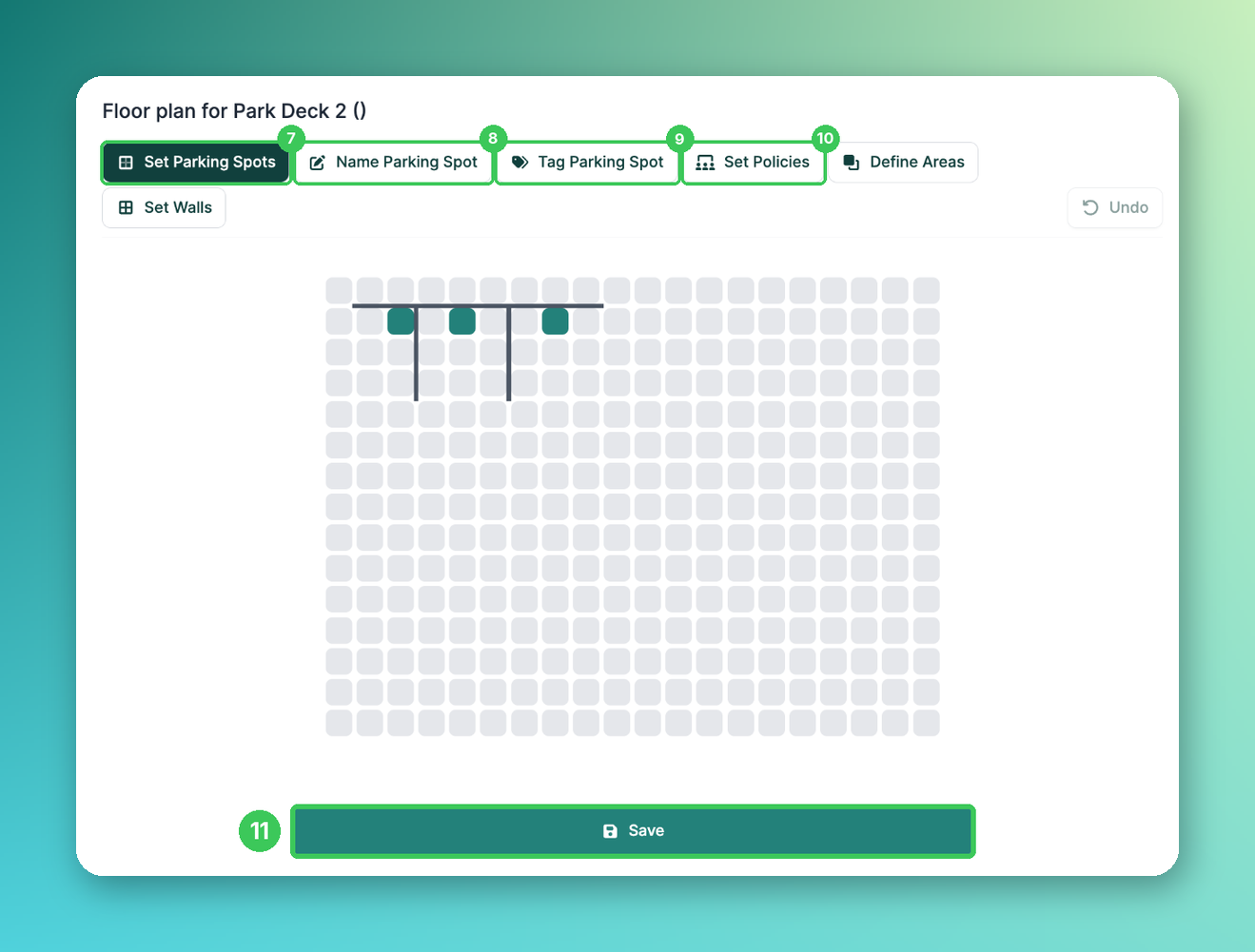Switch to Tag Parking Spot mode
1255x952 pixels.
click(588, 163)
